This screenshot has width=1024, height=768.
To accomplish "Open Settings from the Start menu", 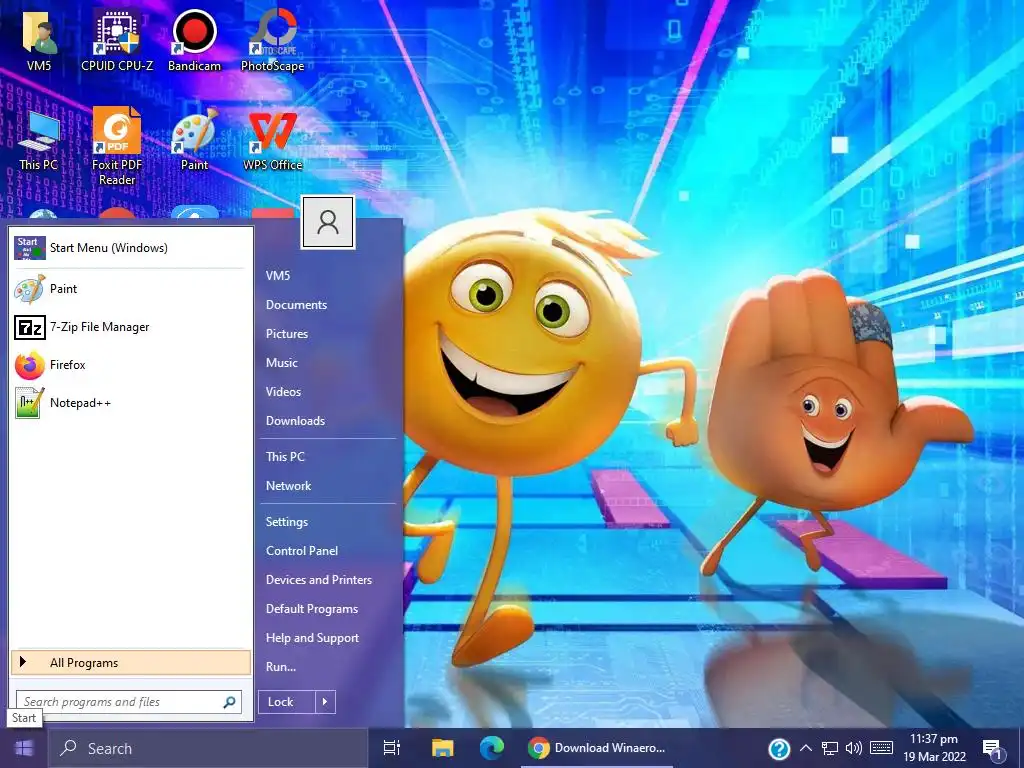I will (287, 522).
